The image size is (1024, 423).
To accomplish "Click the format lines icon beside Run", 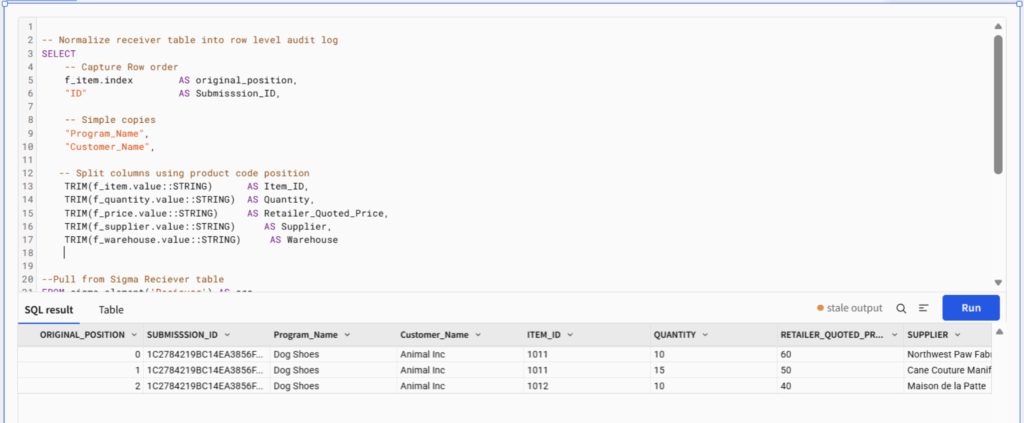I will pos(923,309).
